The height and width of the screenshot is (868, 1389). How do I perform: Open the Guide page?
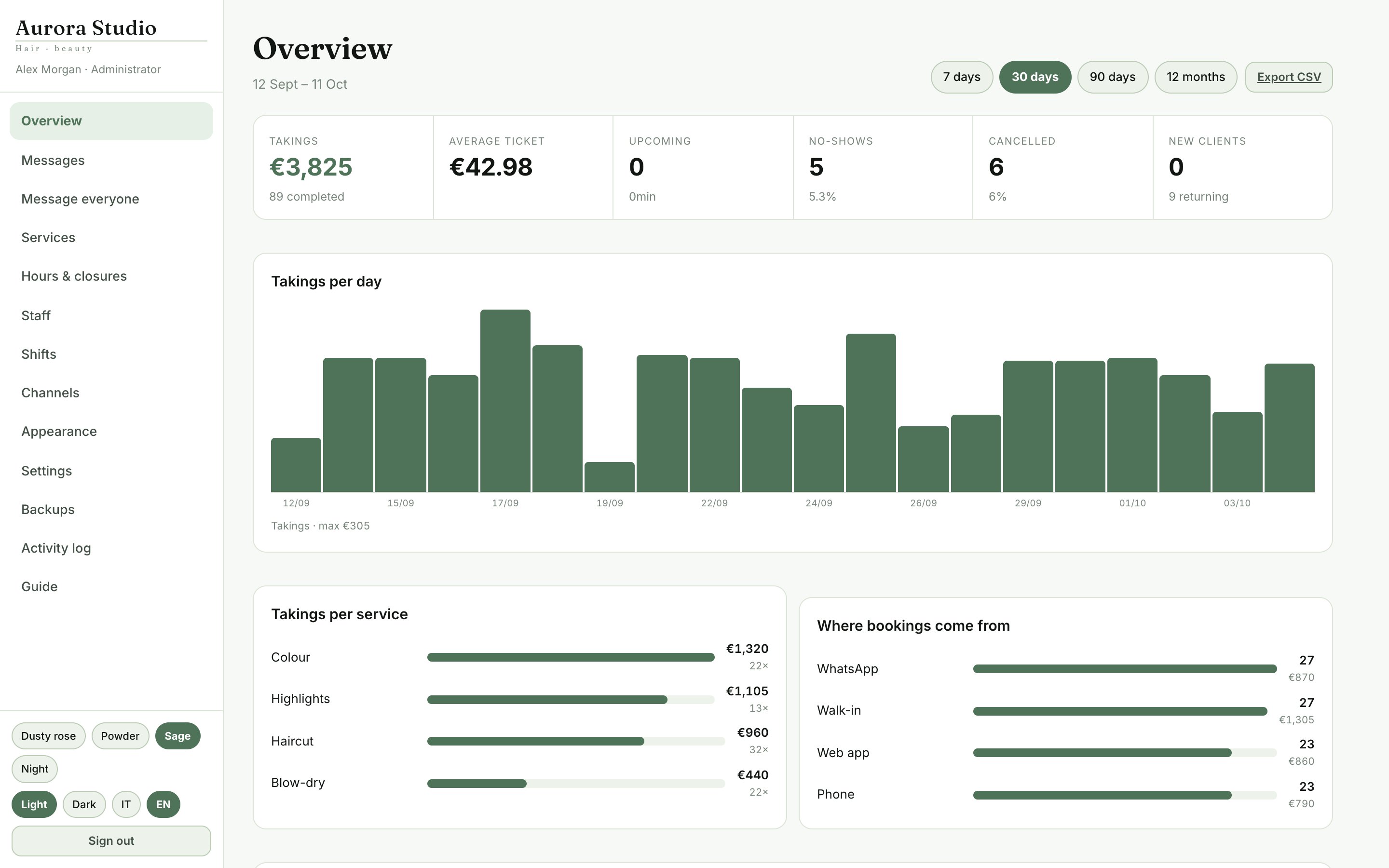point(111,586)
